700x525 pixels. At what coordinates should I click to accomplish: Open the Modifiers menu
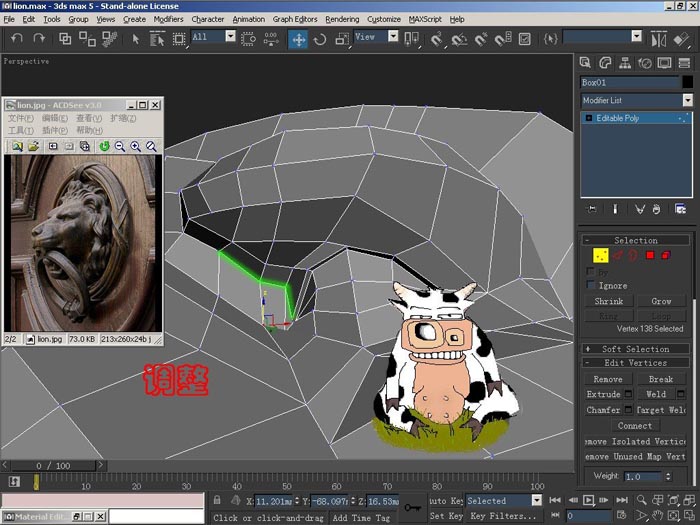[168, 19]
